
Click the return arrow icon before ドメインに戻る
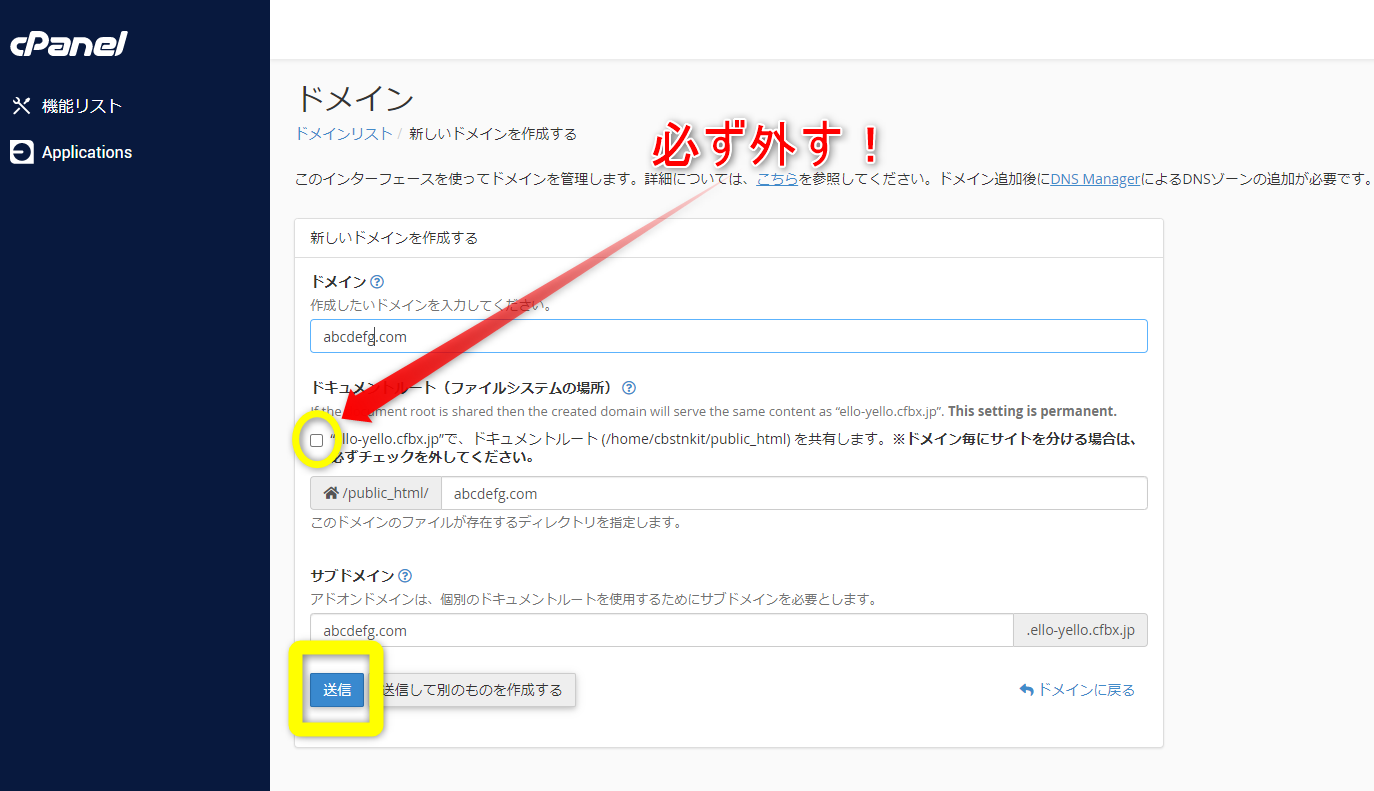click(x=1026, y=690)
